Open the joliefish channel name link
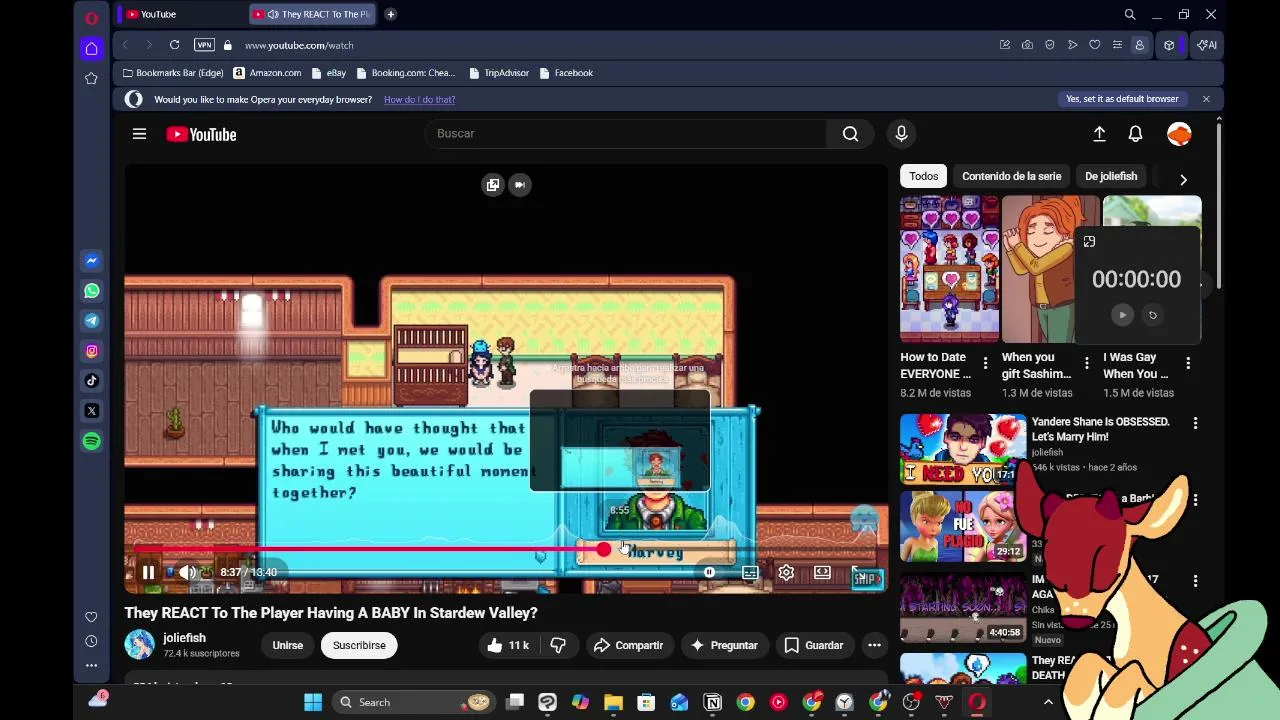 click(184, 638)
